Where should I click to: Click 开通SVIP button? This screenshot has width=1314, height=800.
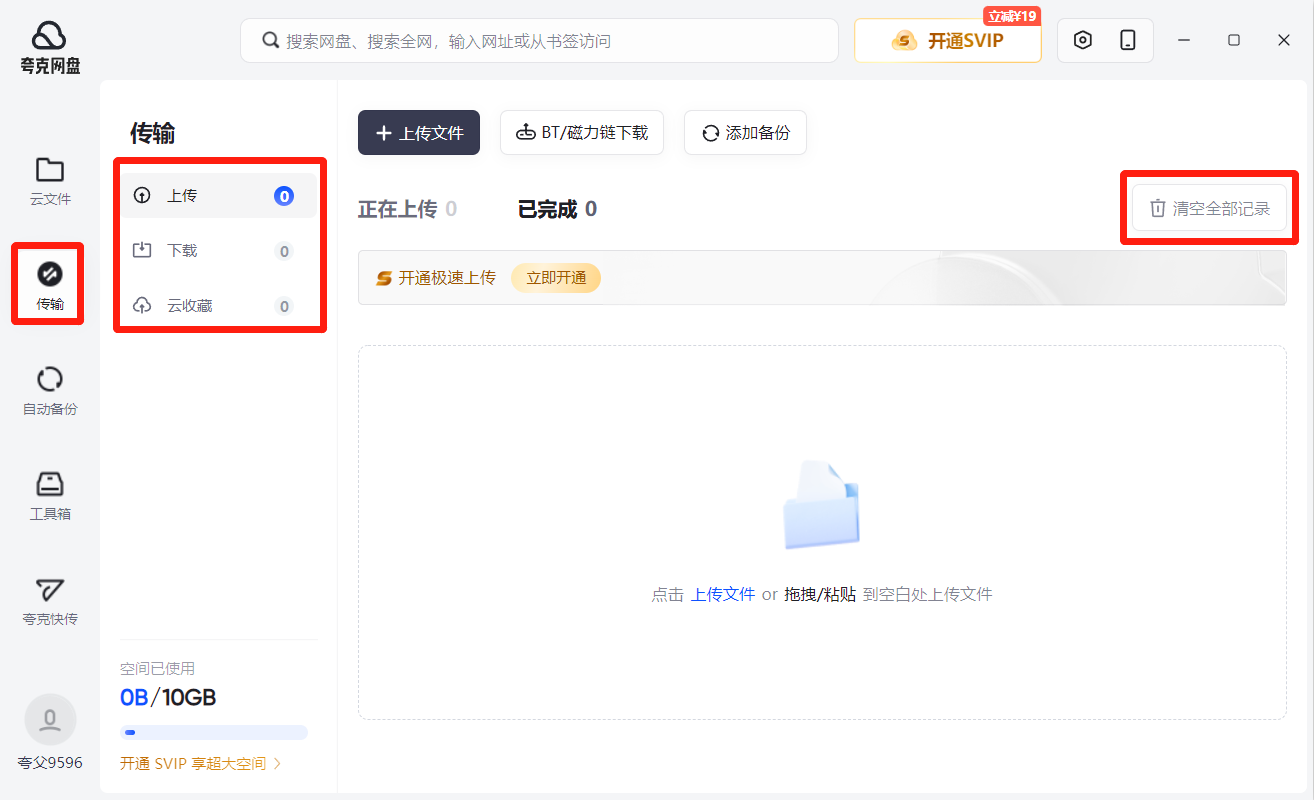(x=948, y=41)
